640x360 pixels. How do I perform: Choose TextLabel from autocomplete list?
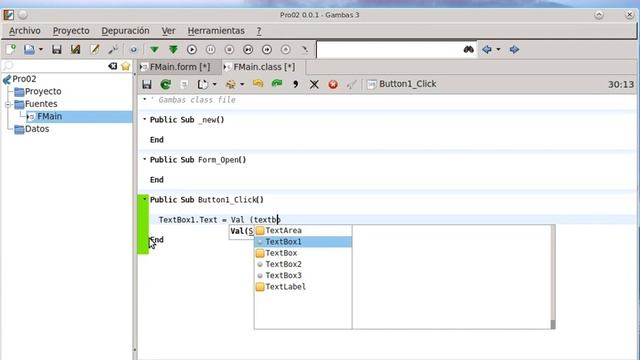pos(303,287)
